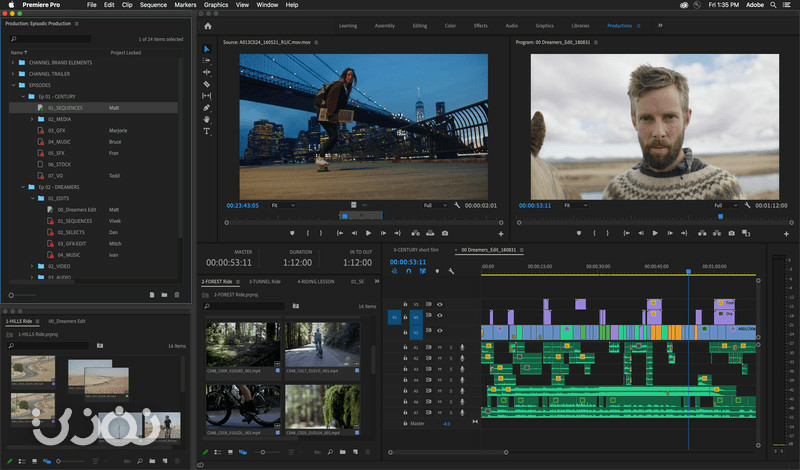This screenshot has width=800, height=470.
Task: Open Program monitor settings wrench
Action: pos(747,205)
